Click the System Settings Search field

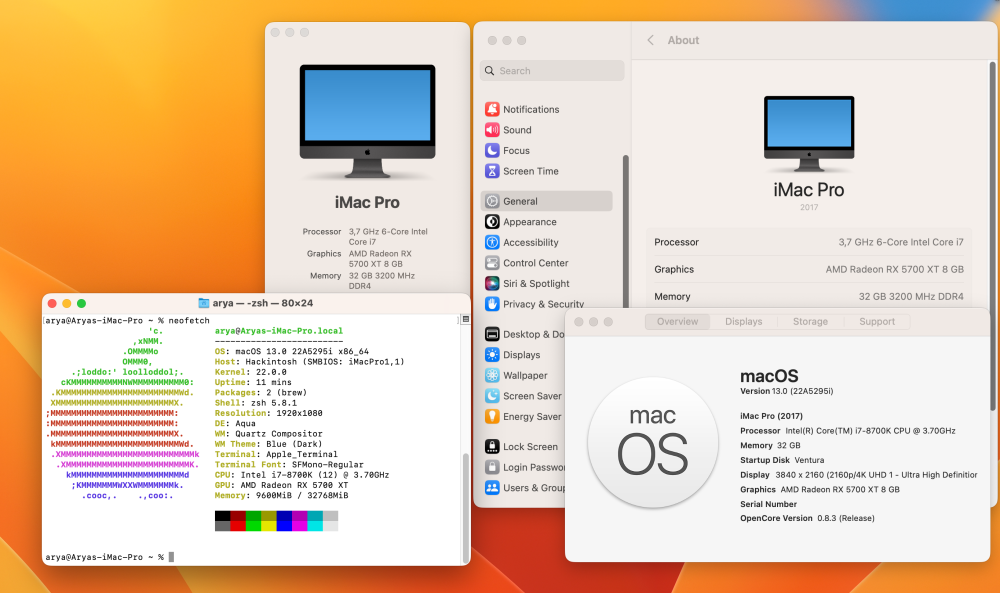click(x=552, y=71)
